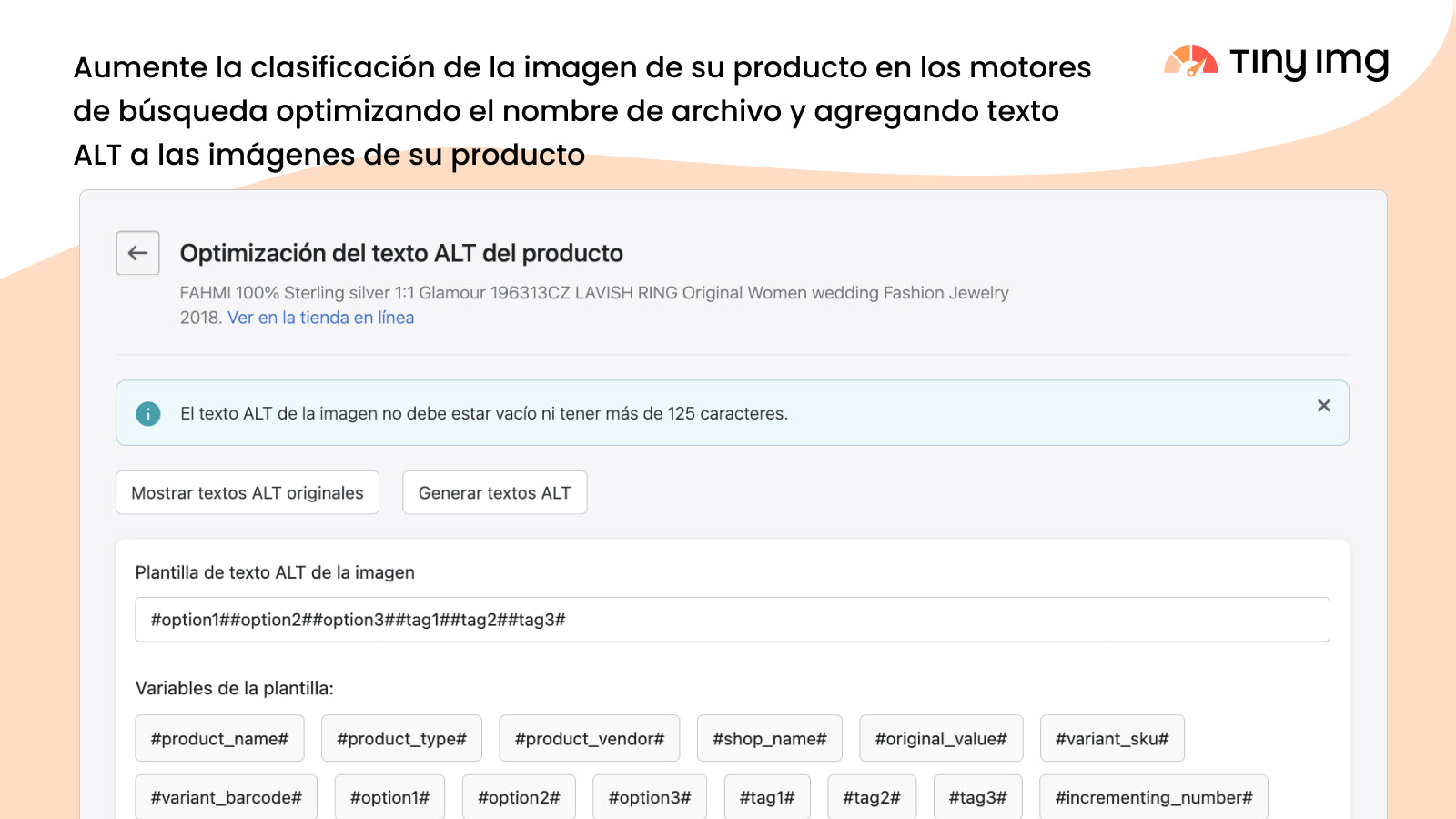Click Mostrar textos ALT originales button
This screenshot has width=1456, height=819.
[248, 492]
